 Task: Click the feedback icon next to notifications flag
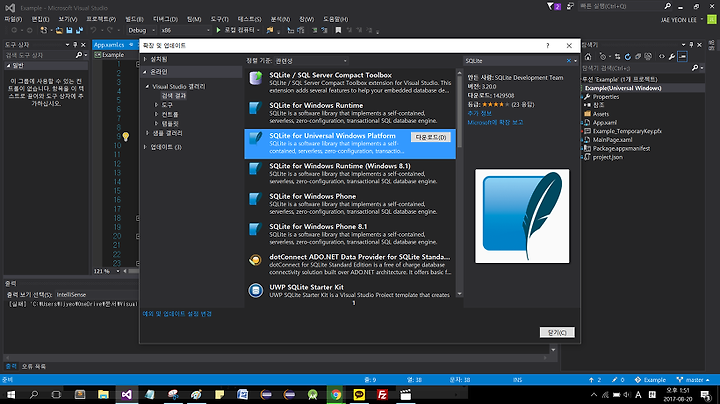570,6
